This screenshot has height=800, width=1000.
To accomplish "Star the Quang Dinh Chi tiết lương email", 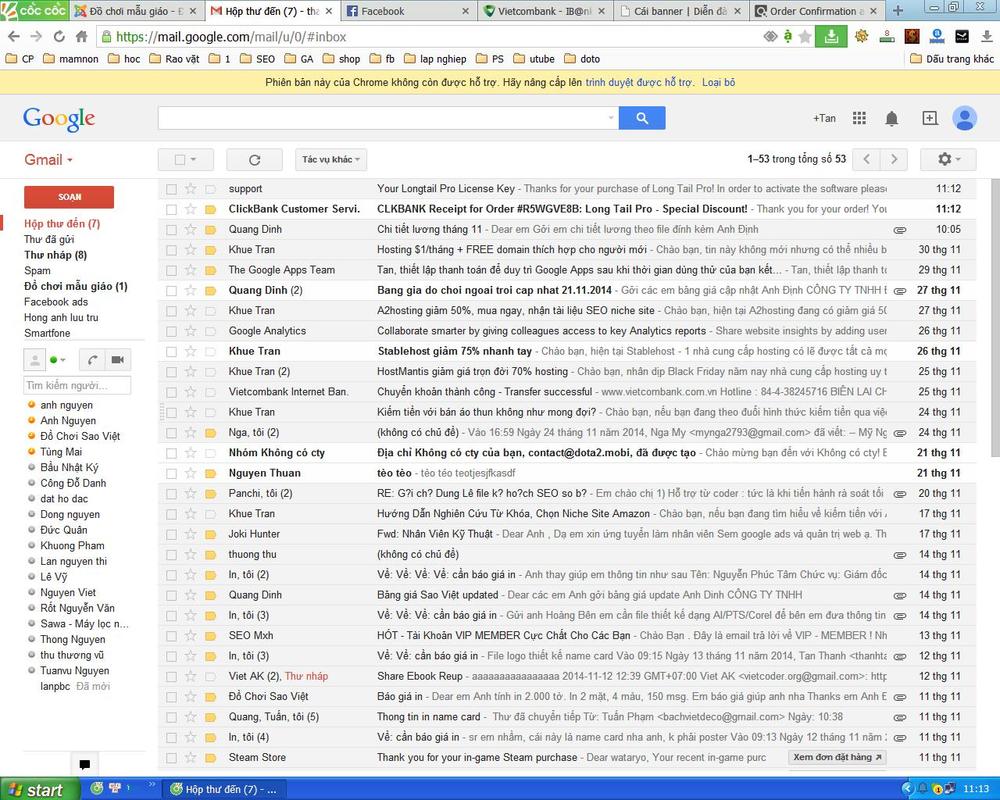I will coord(190,230).
